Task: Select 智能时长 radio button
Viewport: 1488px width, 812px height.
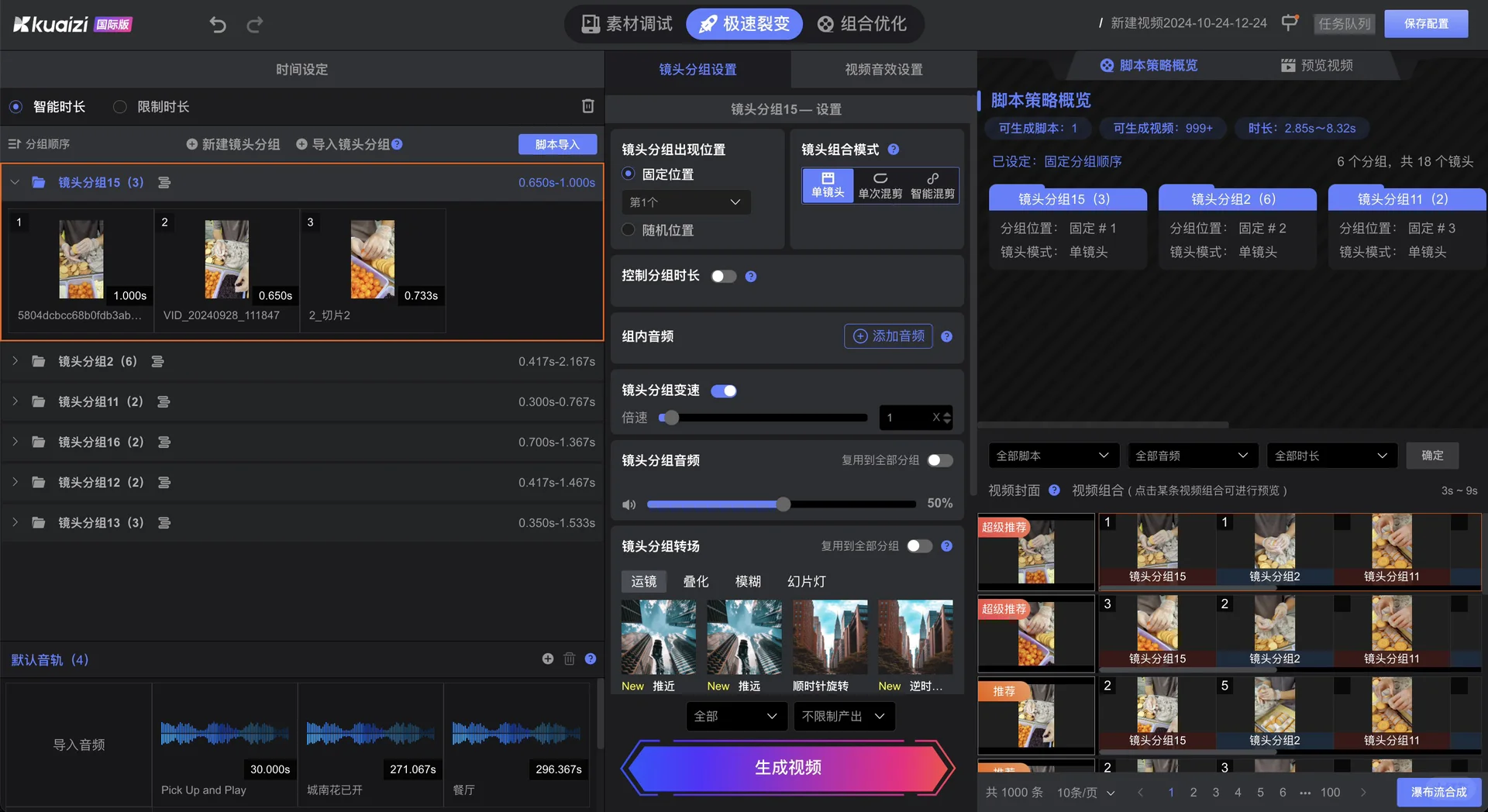Action: pyautogui.click(x=15, y=107)
